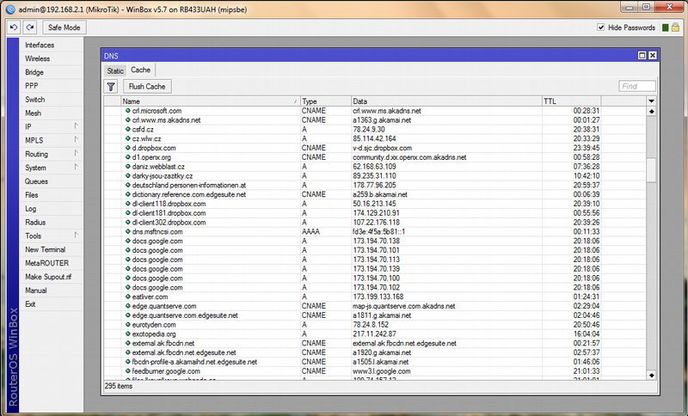The image size is (688, 416).
Task: Click the WinBox app icon in title bar
Action: coord(11,9)
